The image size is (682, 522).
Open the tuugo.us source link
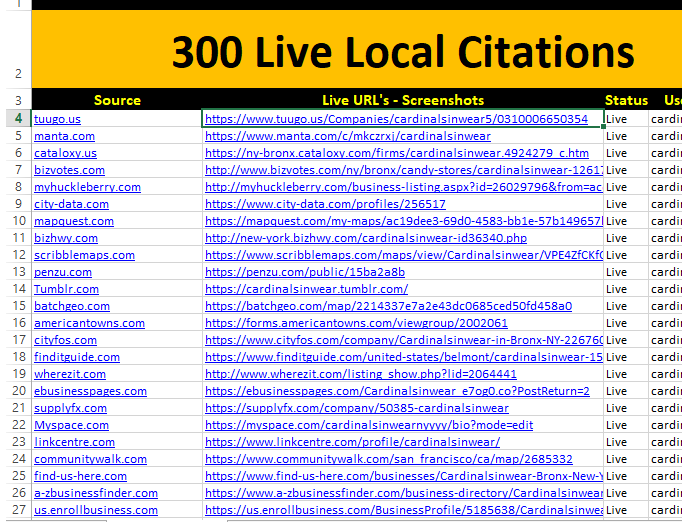[57, 119]
